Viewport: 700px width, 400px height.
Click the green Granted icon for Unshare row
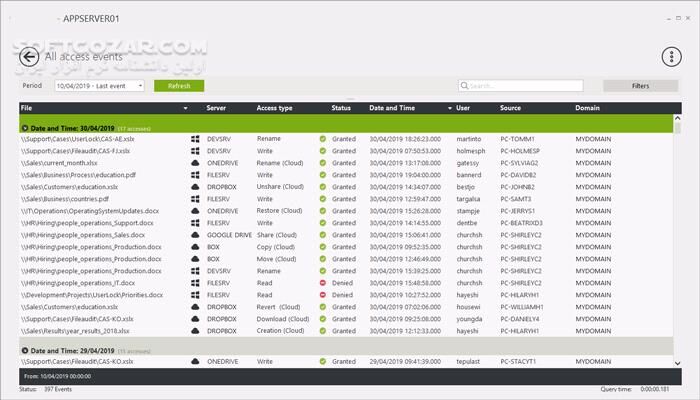tap(323, 186)
